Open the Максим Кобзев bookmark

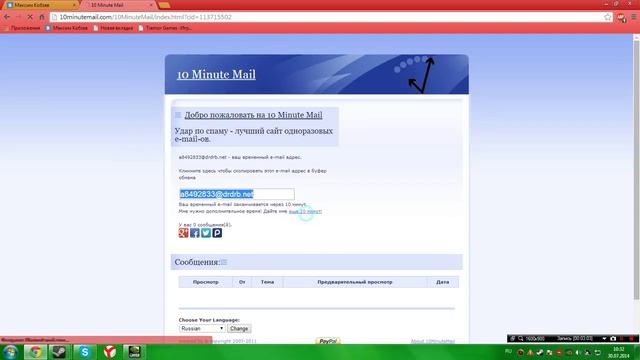click(x=67, y=28)
